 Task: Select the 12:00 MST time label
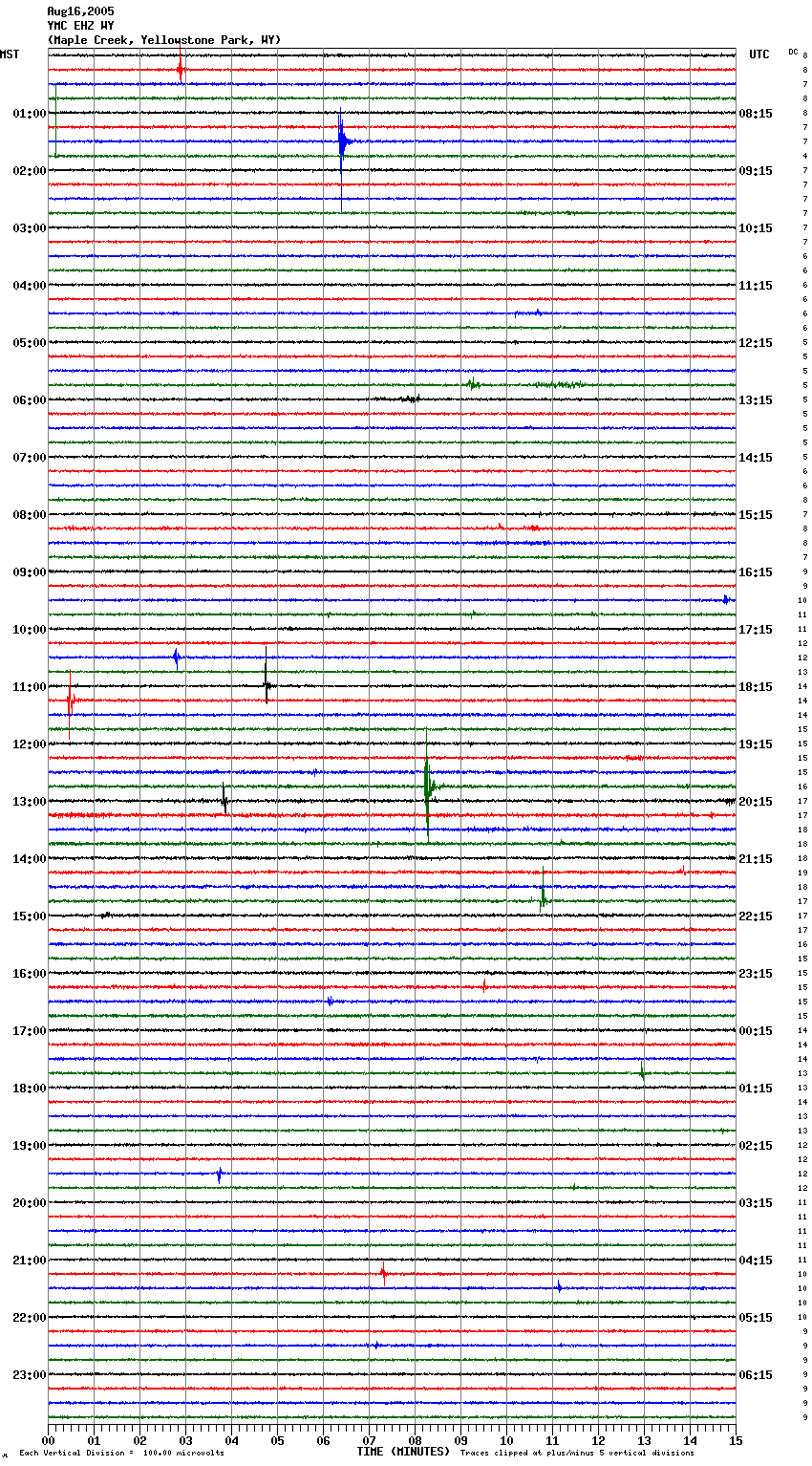click(x=30, y=744)
